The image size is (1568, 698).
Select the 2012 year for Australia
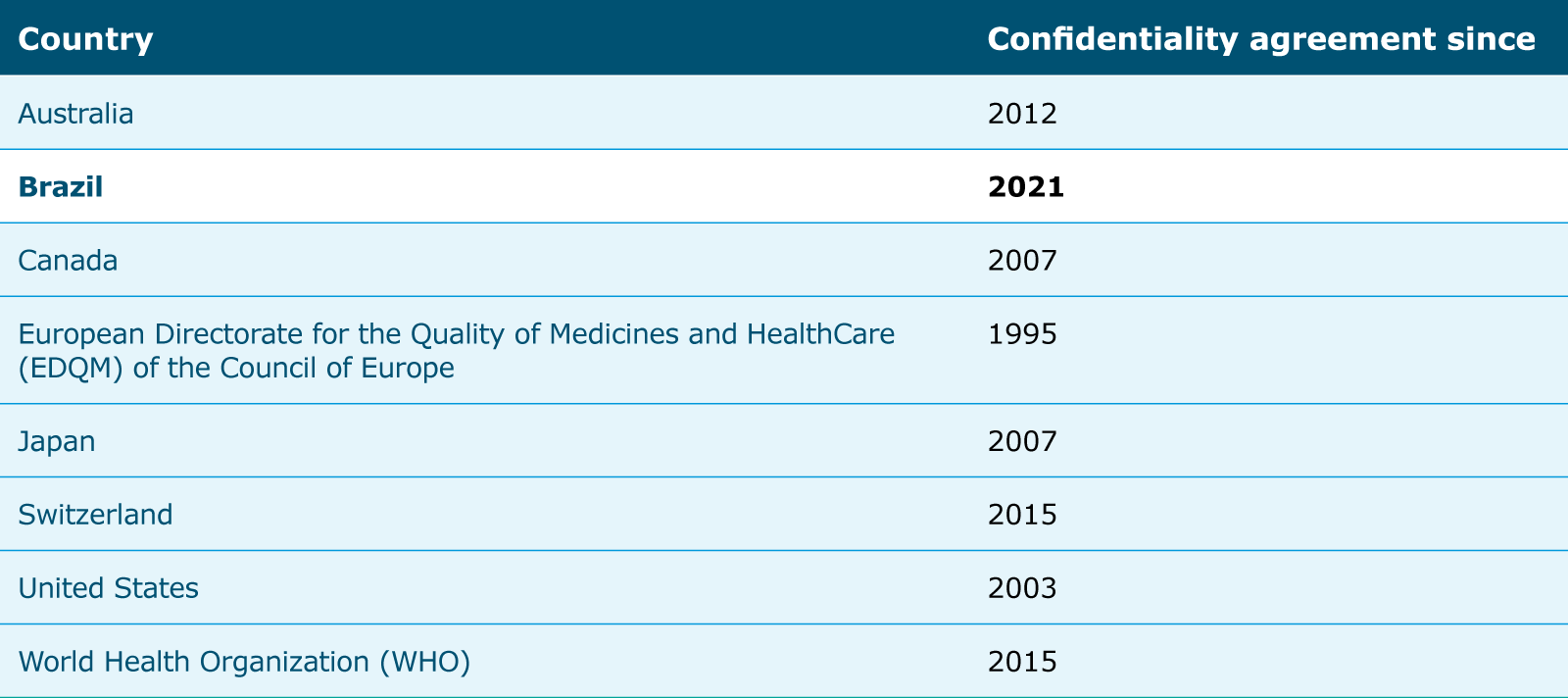1022,114
